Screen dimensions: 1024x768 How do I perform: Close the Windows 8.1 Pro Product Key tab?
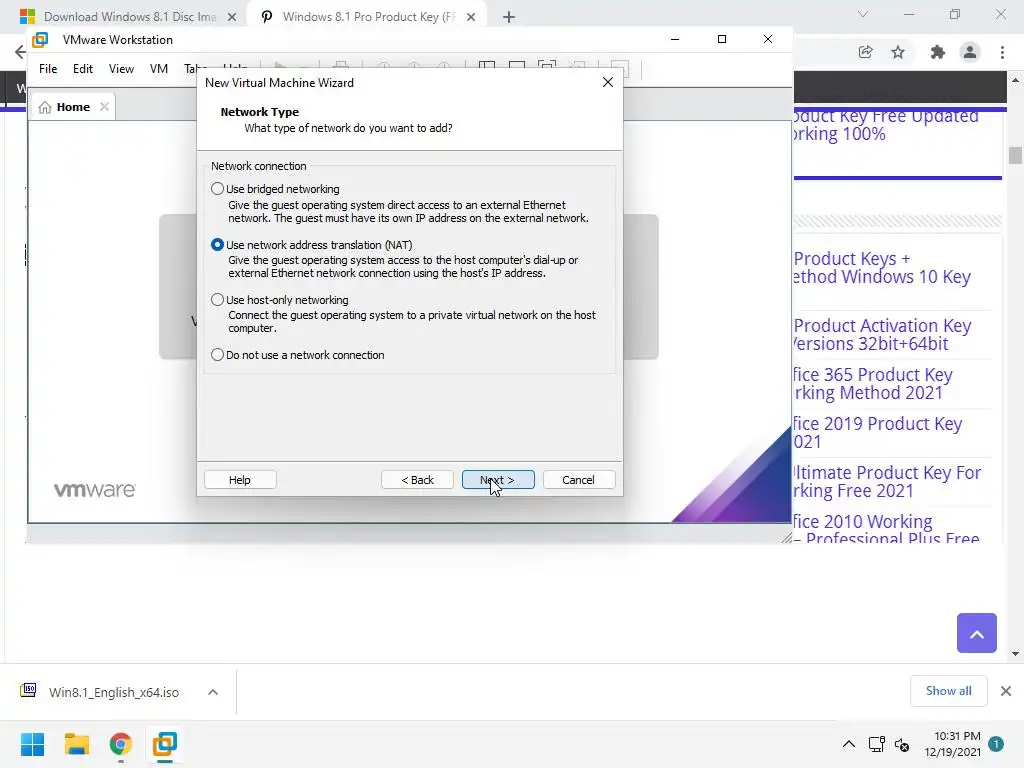point(471,17)
